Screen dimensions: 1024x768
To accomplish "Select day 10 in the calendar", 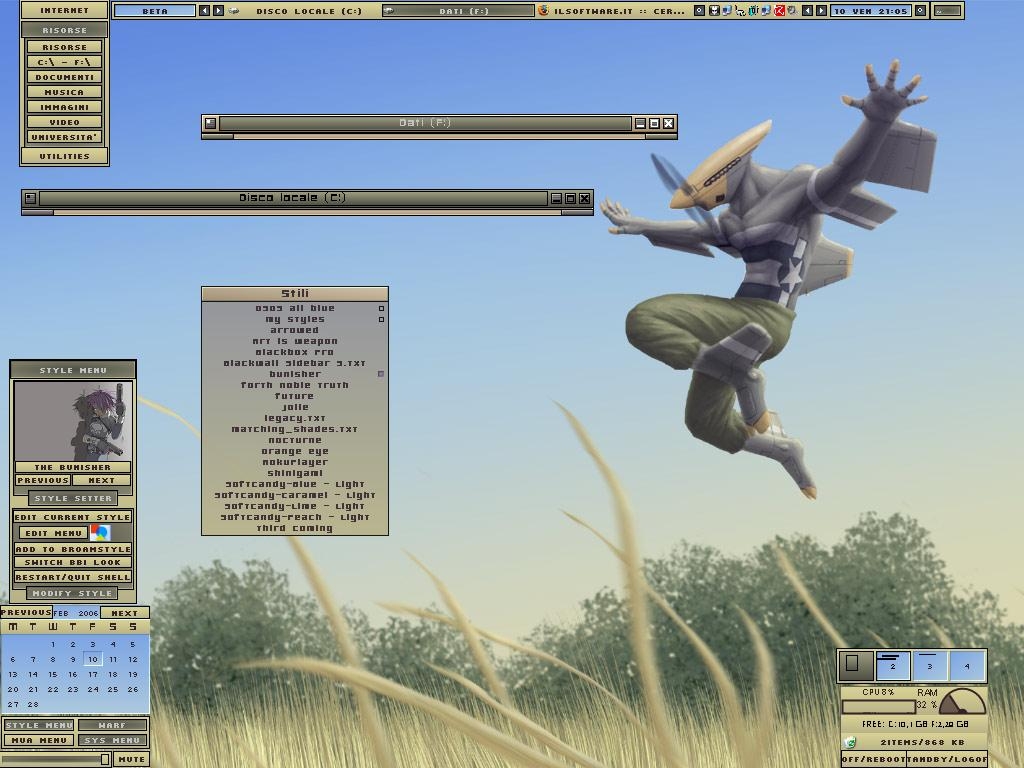I will 93,659.
